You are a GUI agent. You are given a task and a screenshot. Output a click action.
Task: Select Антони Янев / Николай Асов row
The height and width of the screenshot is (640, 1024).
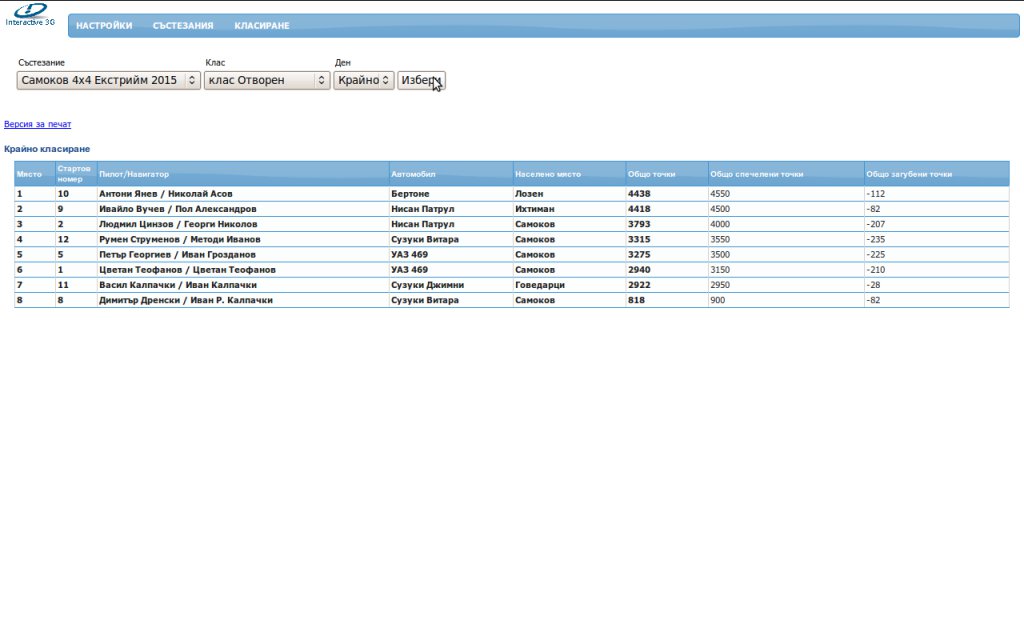click(512, 194)
